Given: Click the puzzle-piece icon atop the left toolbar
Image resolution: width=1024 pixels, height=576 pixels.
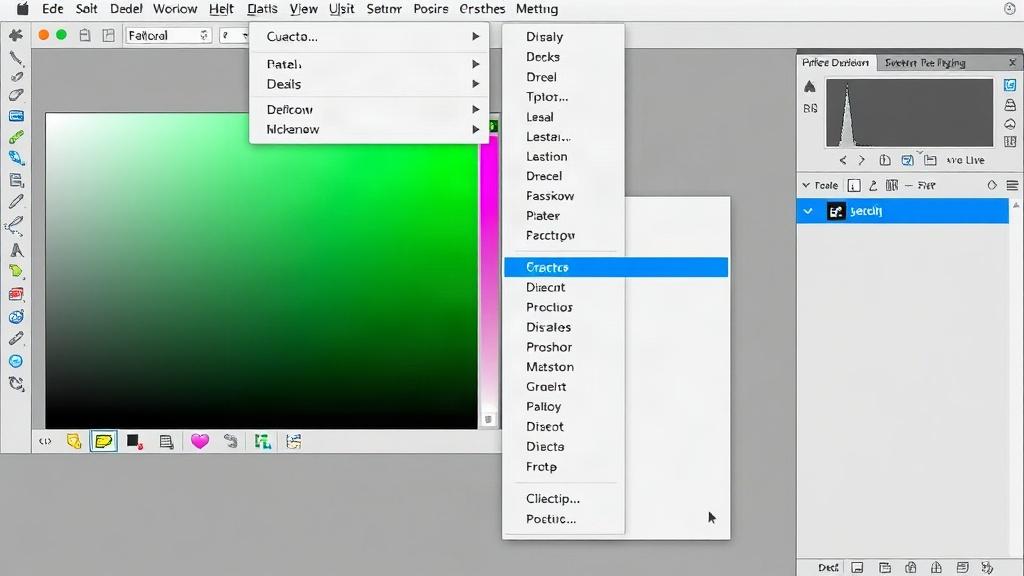Looking at the screenshot, I should coord(16,35).
